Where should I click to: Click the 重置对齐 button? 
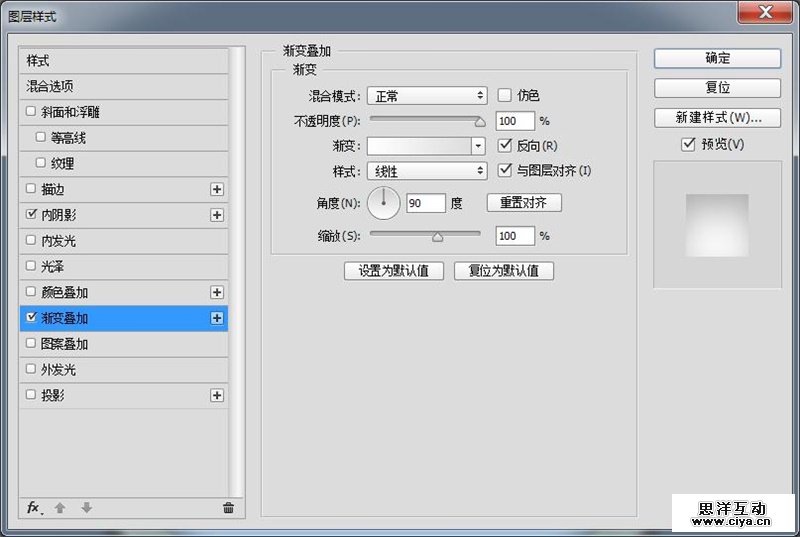(524, 203)
